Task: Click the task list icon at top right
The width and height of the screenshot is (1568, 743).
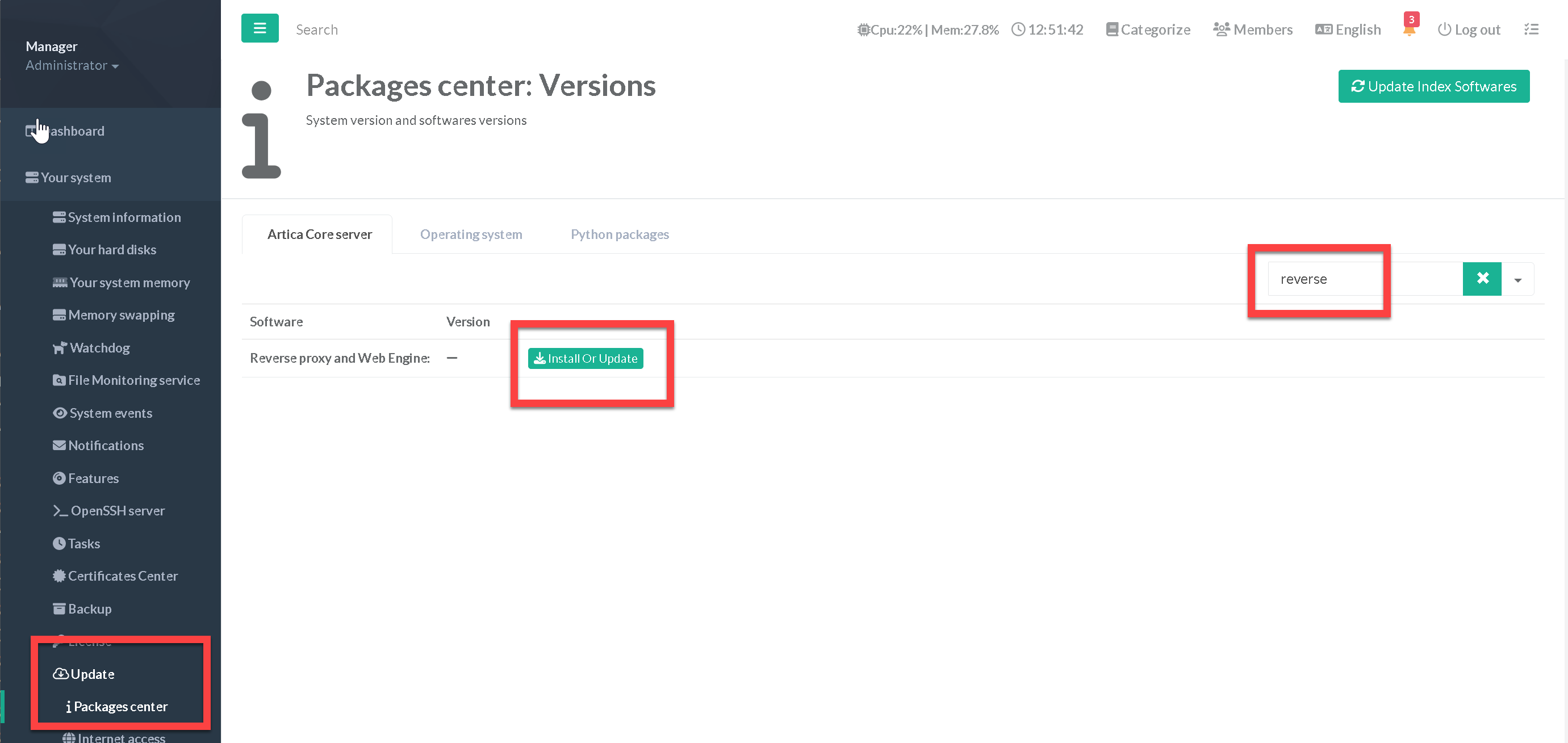Action: pyautogui.click(x=1531, y=29)
